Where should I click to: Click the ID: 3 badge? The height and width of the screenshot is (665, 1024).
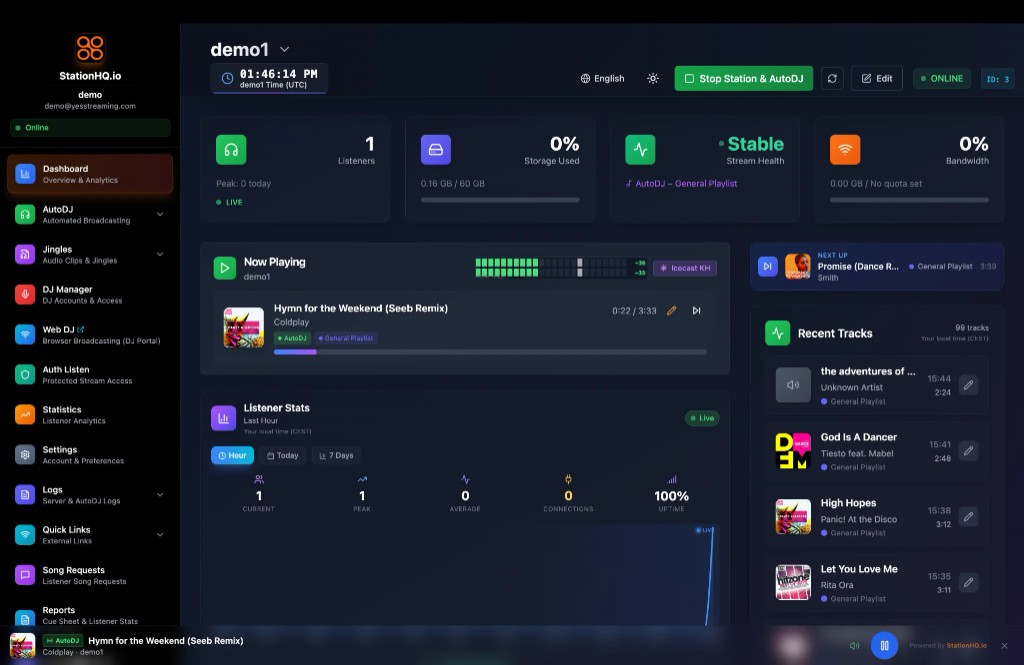(x=998, y=78)
